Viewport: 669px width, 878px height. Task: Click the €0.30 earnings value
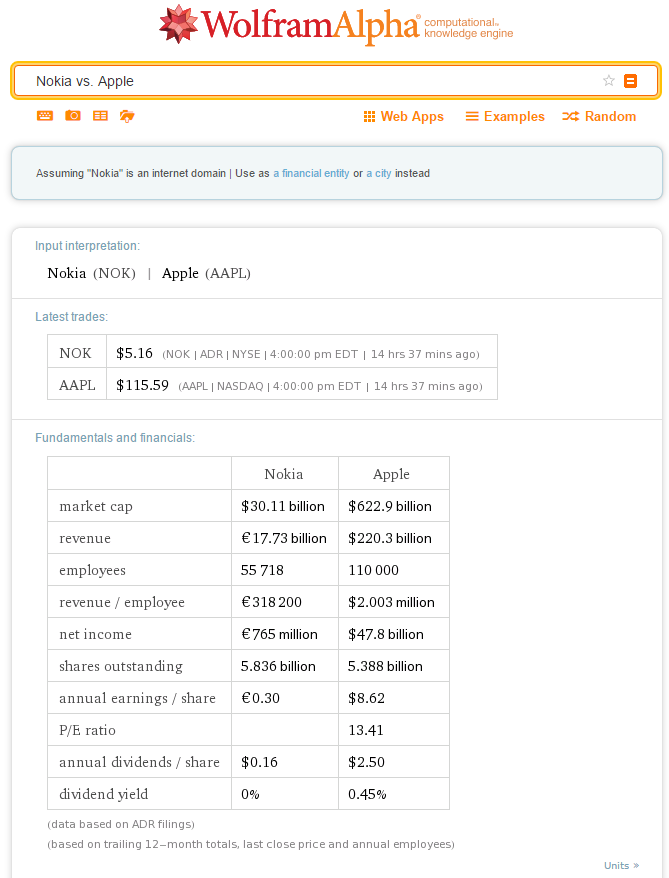click(260, 698)
